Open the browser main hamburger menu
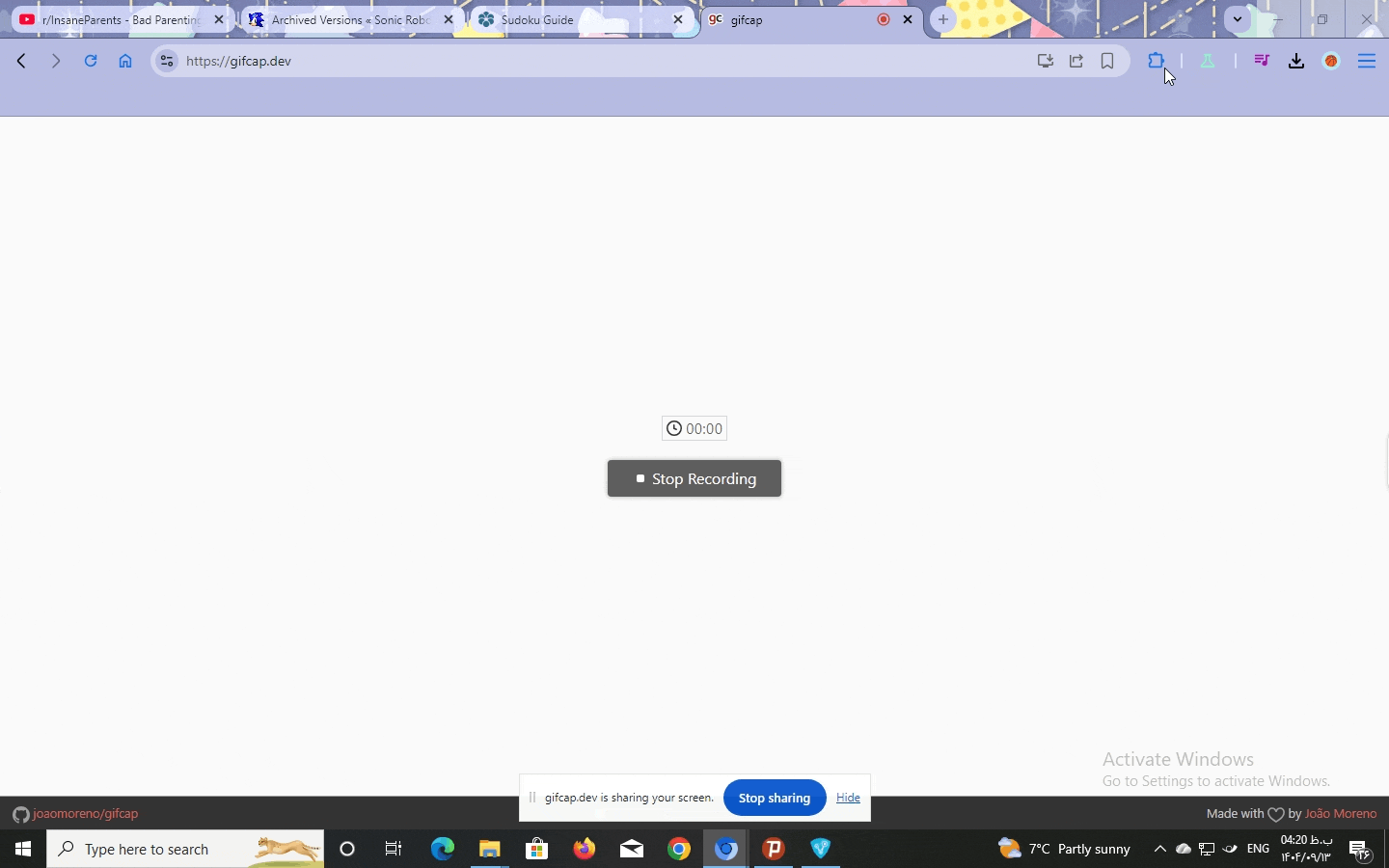The image size is (1389, 868). 1368,61
